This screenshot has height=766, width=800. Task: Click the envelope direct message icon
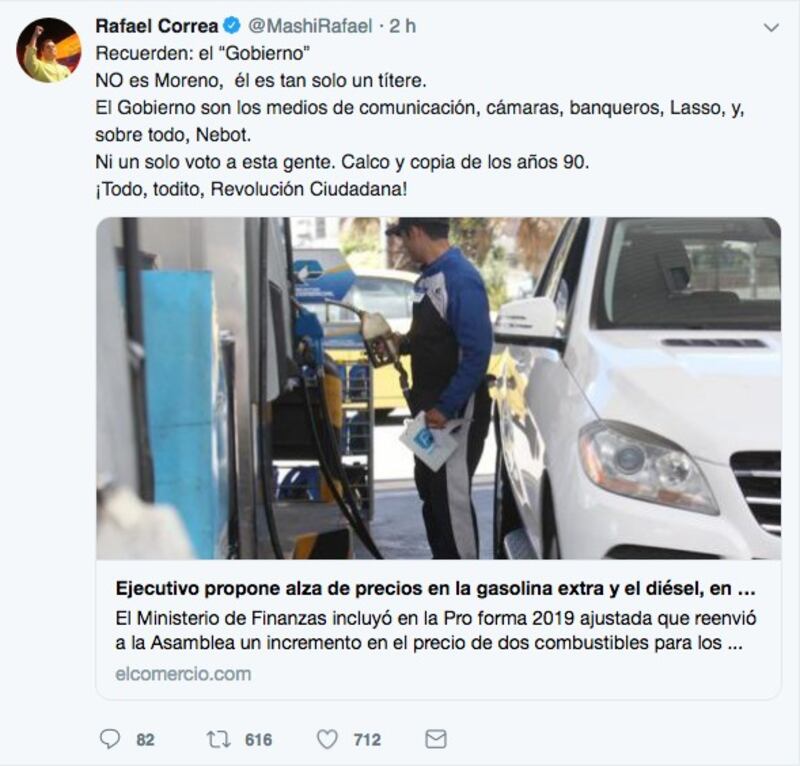pos(436,739)
